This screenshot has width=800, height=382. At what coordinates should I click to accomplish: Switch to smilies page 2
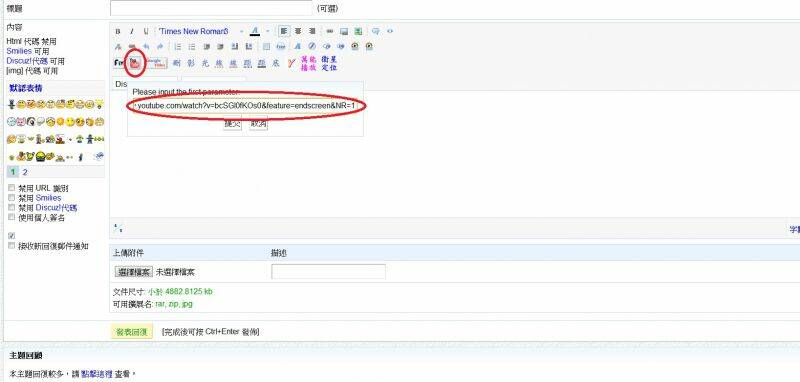tap(25, 172)
